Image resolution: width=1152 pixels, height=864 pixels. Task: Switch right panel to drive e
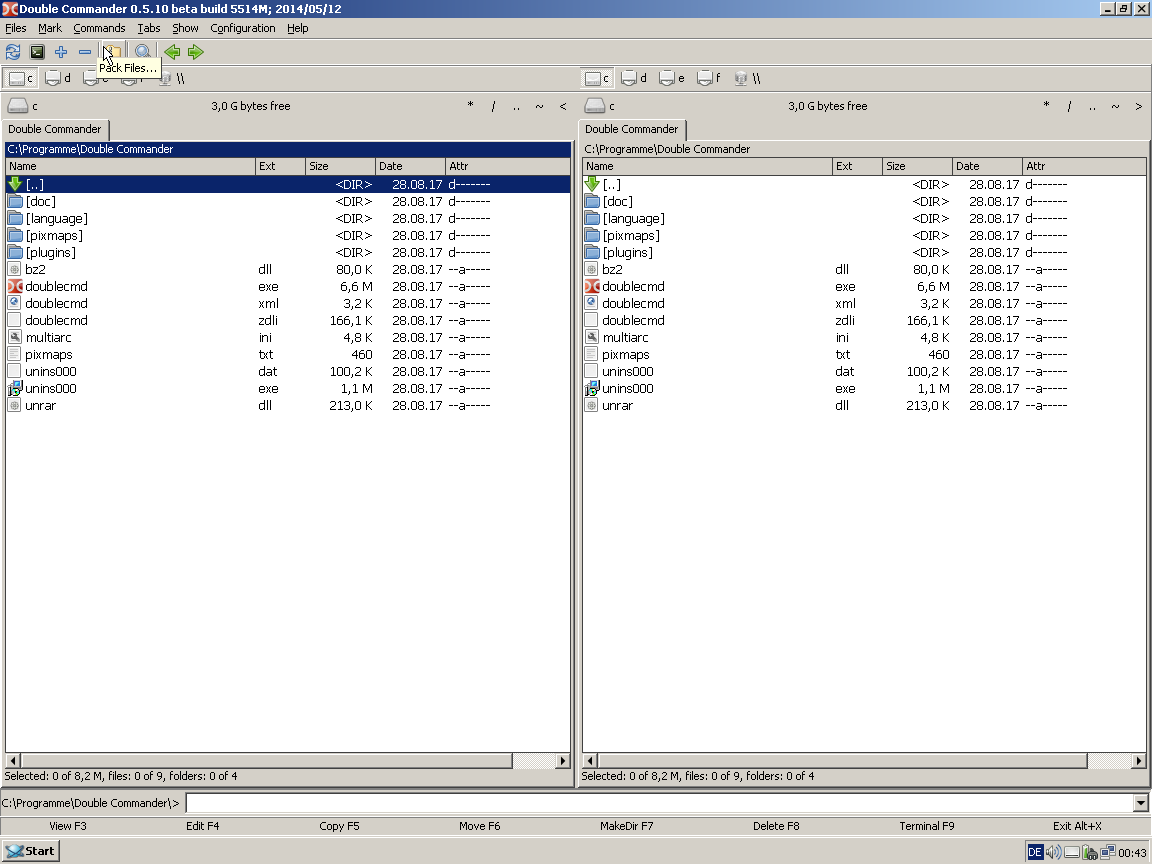point(673,78)
